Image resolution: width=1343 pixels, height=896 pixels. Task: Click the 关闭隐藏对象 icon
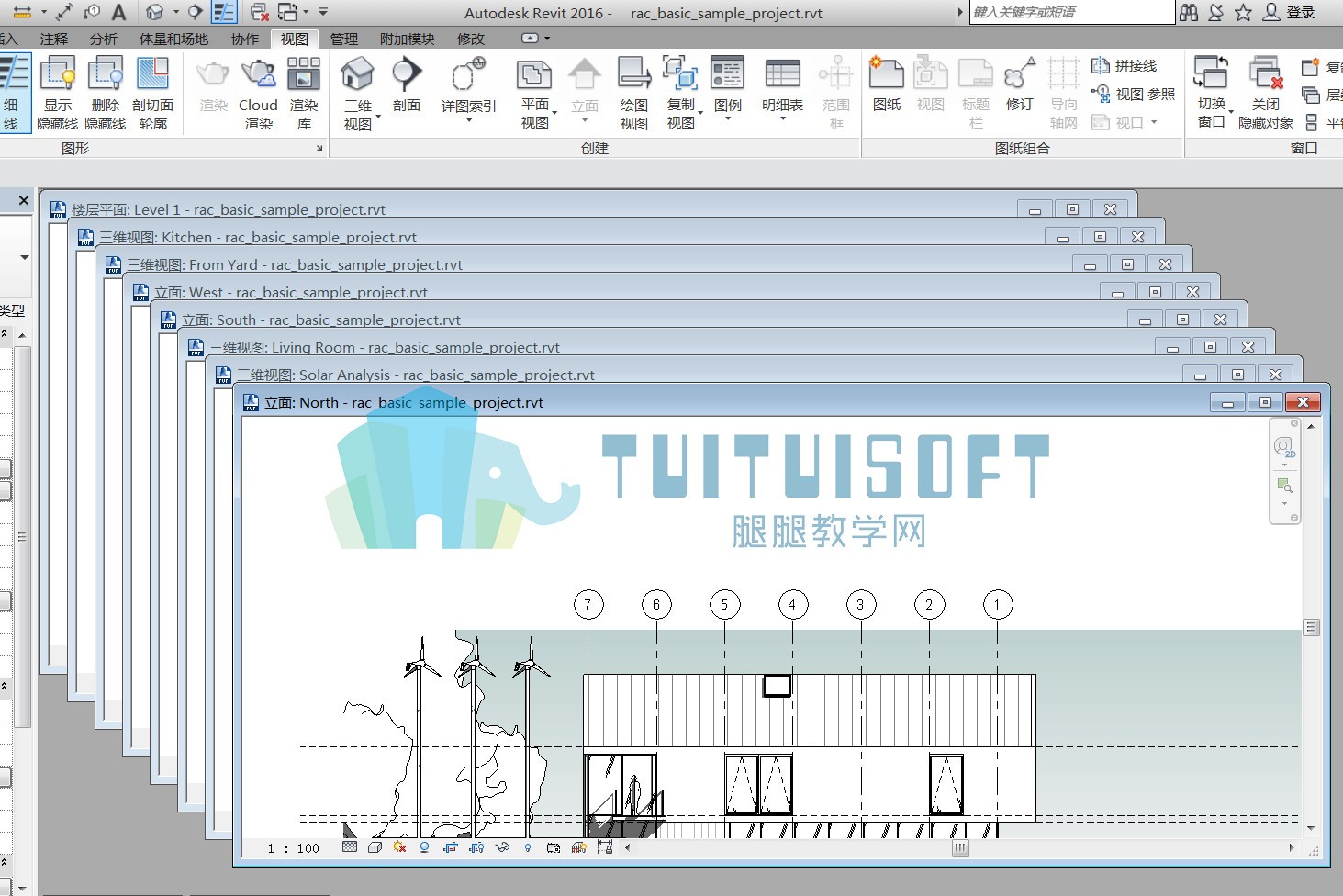tap(1265, 73)
